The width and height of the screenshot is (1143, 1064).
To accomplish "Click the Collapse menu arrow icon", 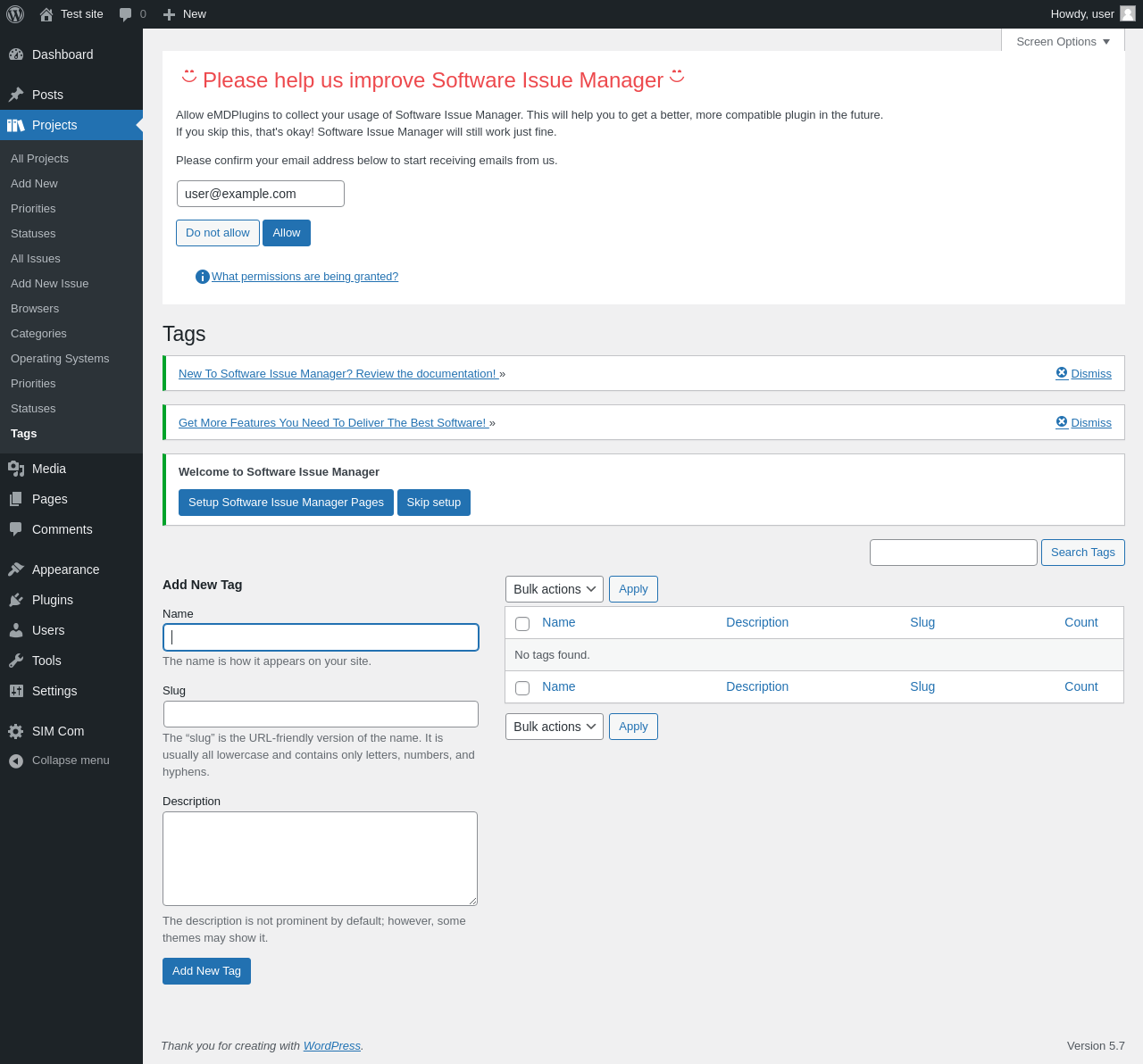I will (16, 761).
